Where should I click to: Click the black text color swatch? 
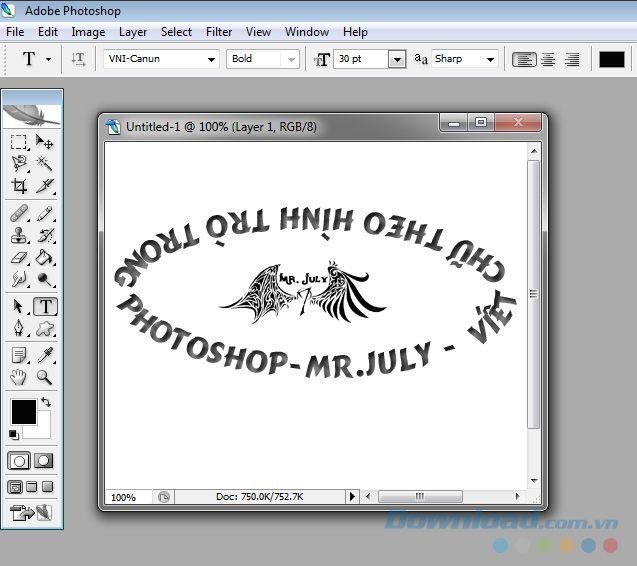pos(611,59)
